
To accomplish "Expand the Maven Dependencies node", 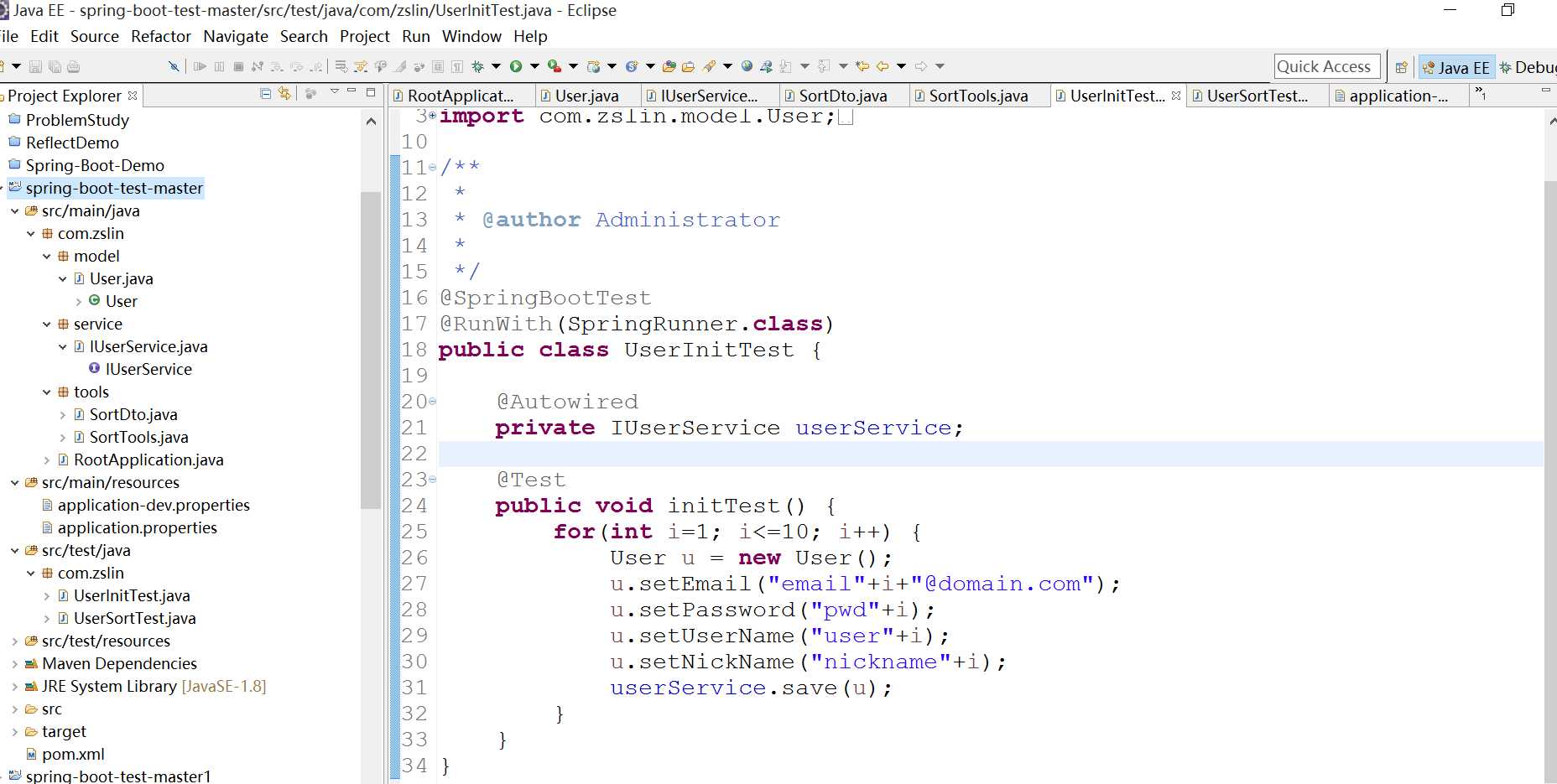I will pos(14,664).
